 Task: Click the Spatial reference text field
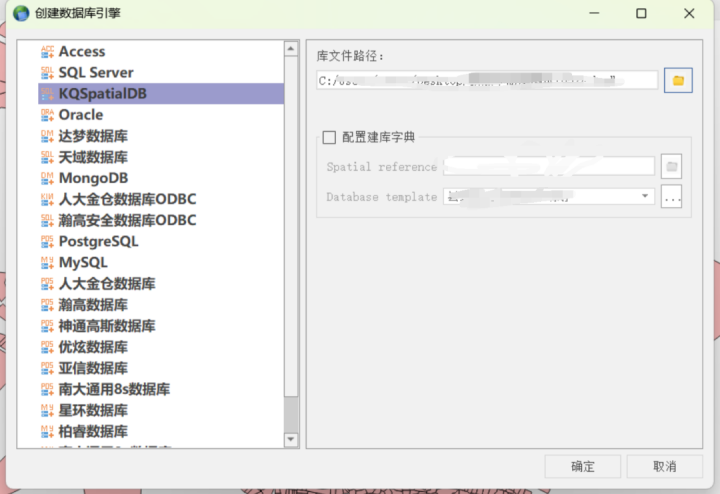point(548,167)
